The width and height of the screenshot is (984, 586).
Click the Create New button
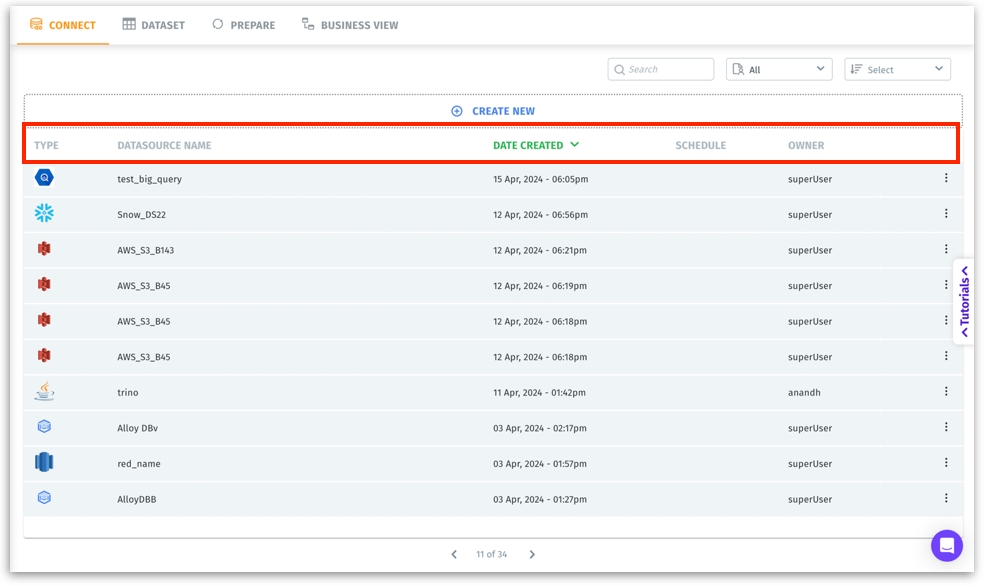point(493,111)
